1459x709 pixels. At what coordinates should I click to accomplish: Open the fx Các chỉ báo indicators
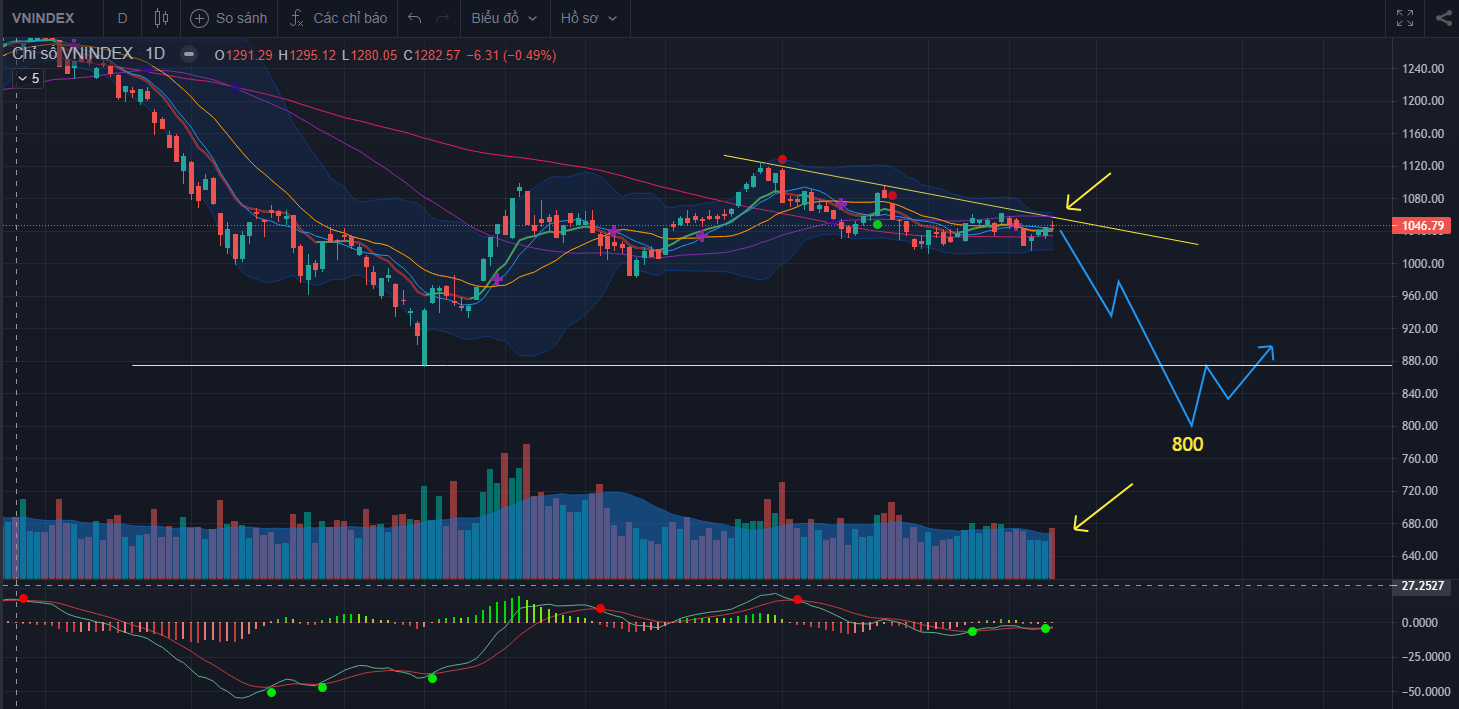click(338, 18)
